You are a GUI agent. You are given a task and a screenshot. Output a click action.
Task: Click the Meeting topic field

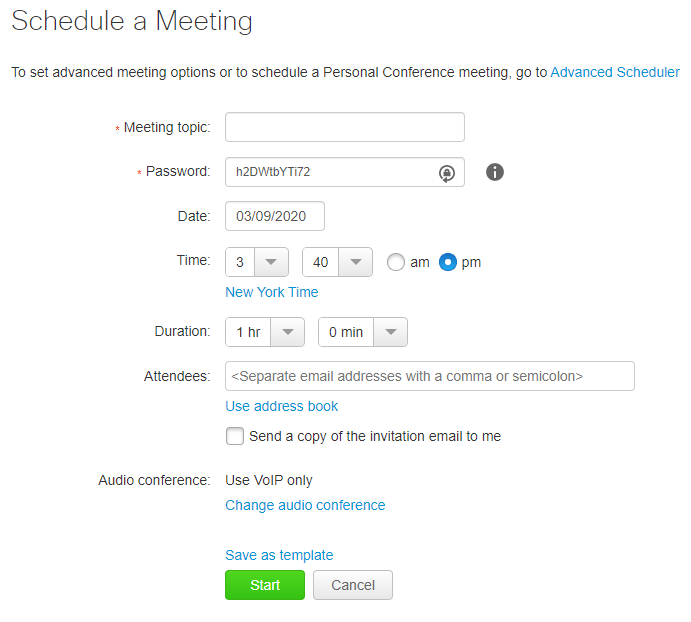[x=345, y=127]
